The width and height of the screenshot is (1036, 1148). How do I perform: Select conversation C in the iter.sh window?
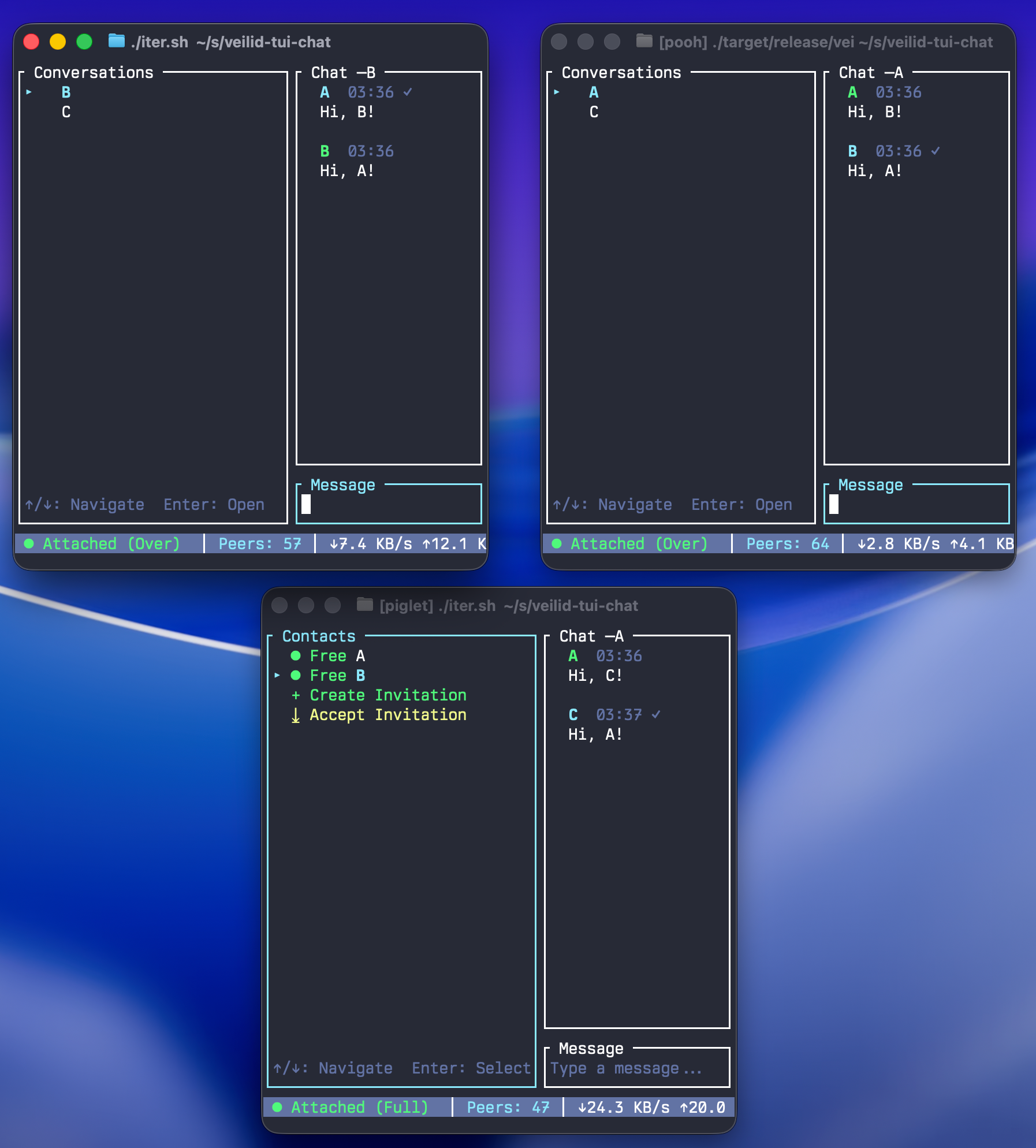[66, 112]
